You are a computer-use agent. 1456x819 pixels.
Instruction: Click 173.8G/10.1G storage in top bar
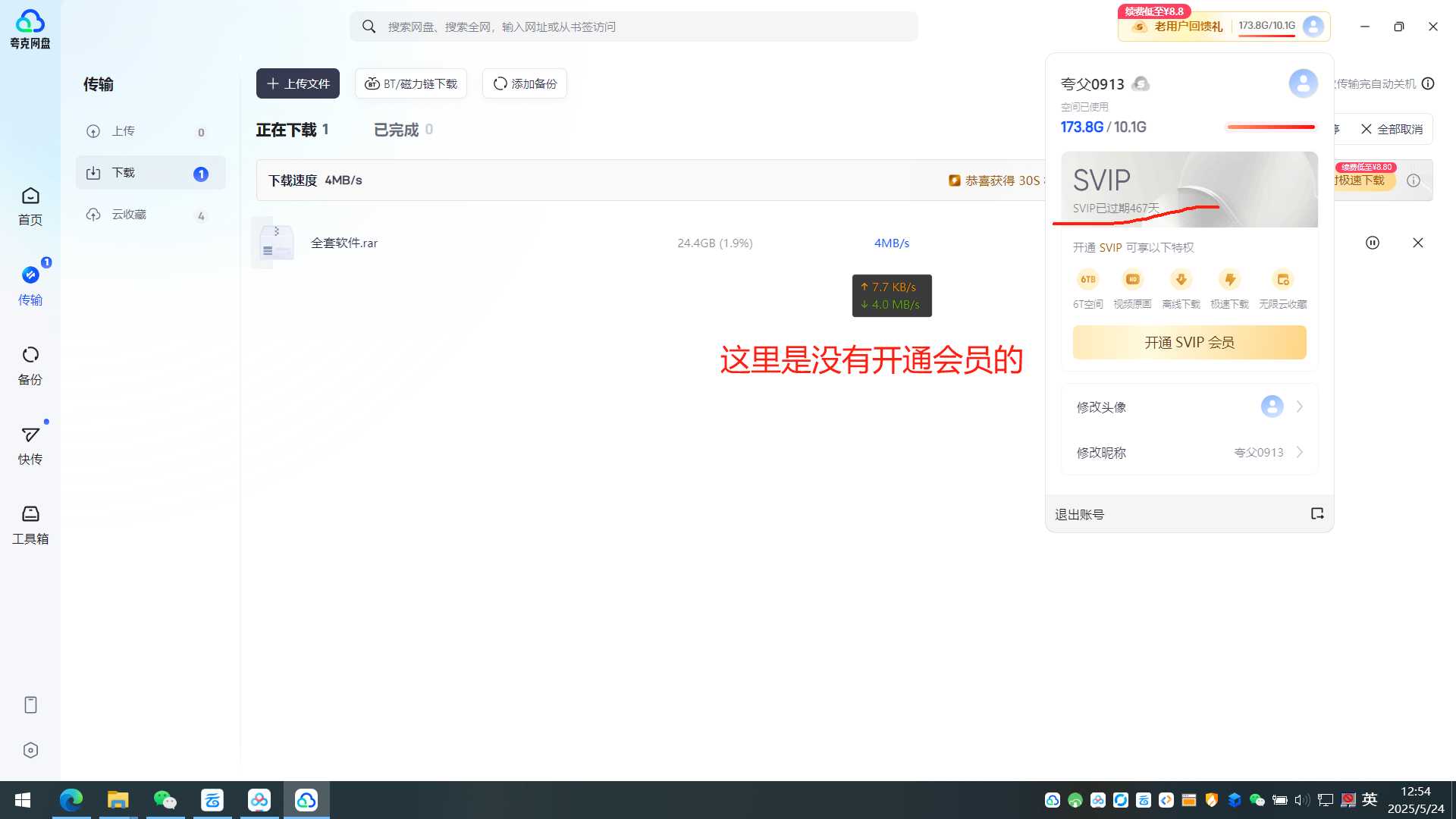(x=1266, y=26)
